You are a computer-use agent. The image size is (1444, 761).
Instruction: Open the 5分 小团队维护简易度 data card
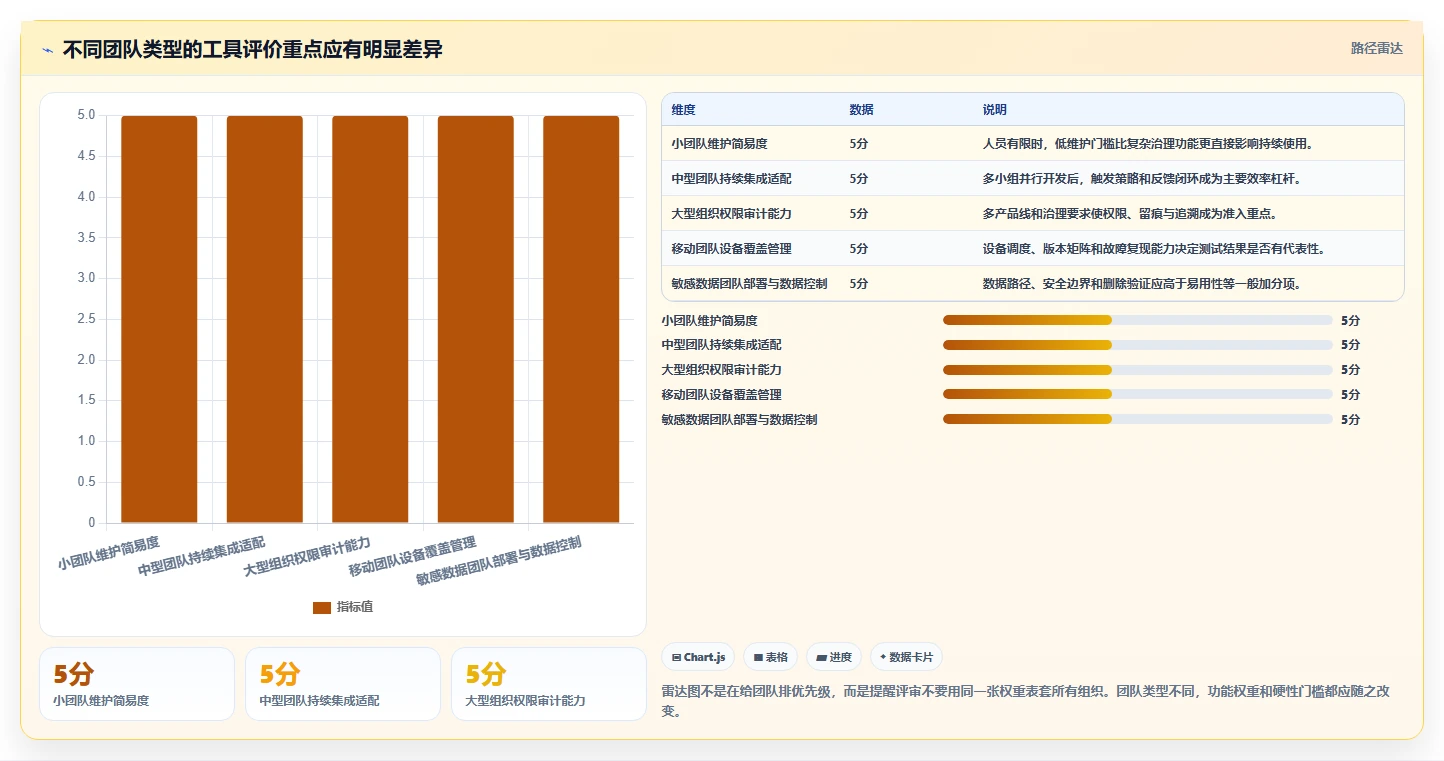pyautogui.click(x=137, y=684)
